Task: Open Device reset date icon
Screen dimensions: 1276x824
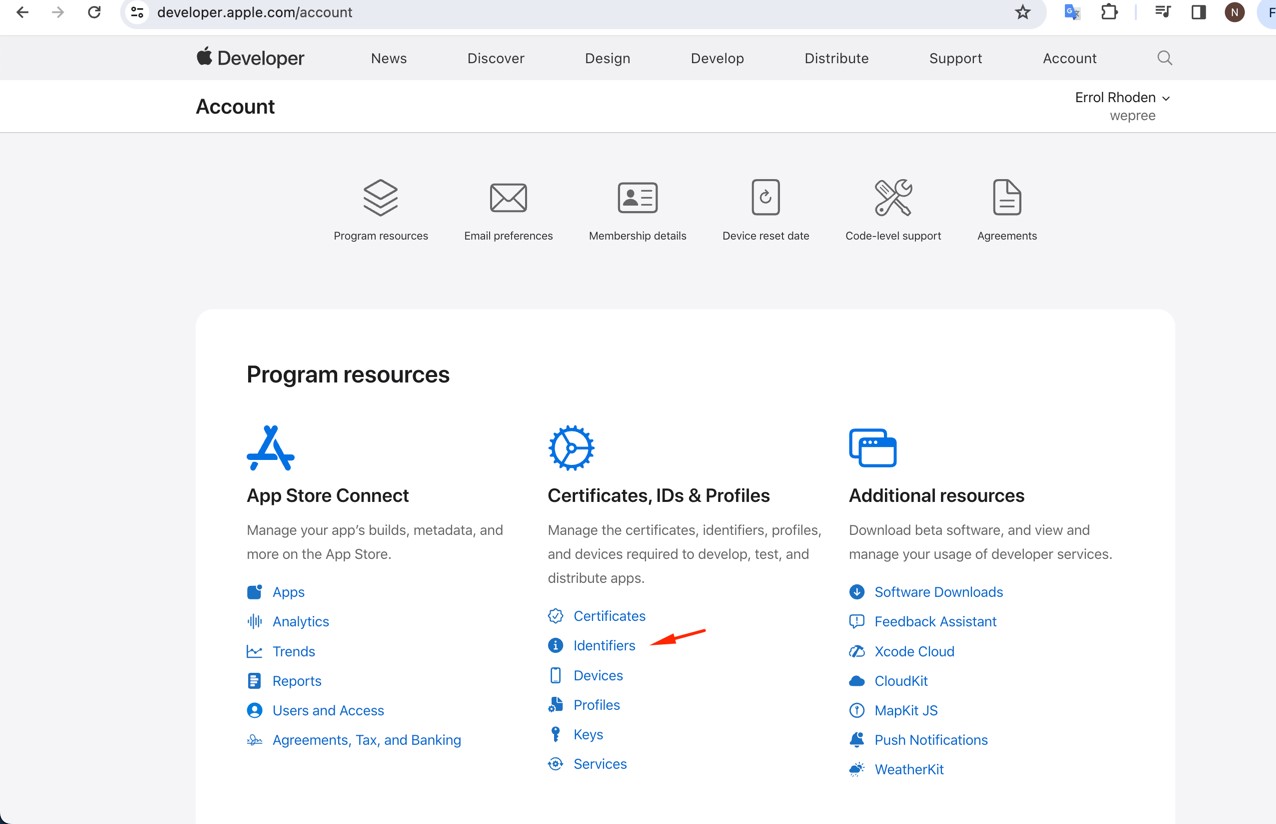Action: click(x=765, y=198)
